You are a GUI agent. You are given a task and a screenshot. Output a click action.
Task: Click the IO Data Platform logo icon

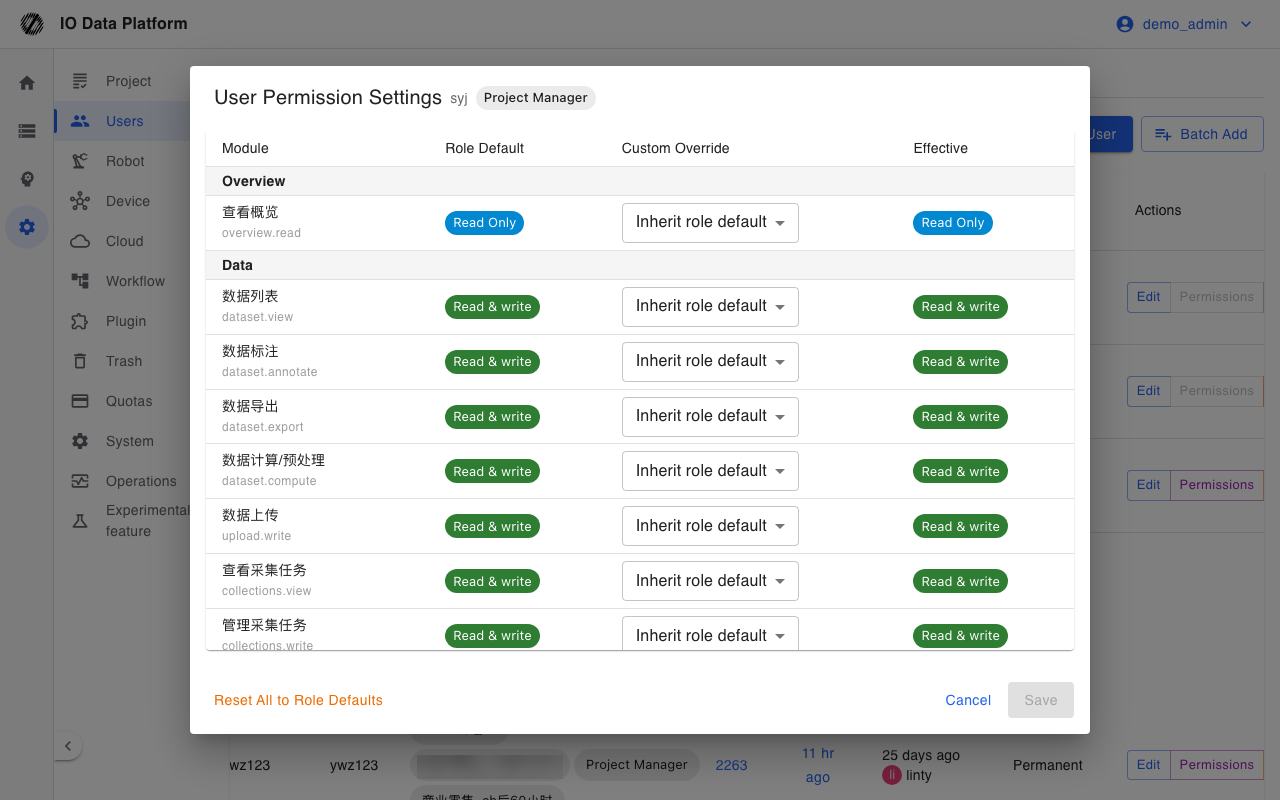32,24
